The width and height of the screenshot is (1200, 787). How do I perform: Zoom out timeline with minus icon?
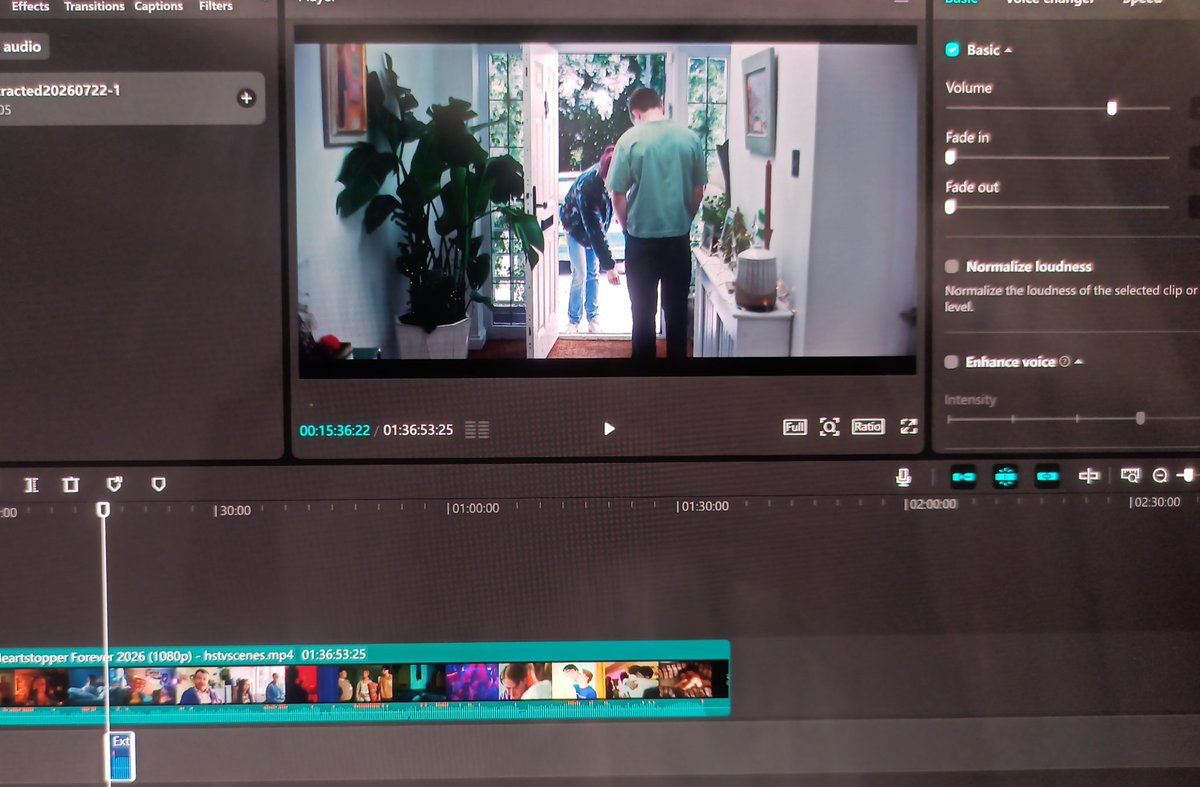tap(1160, 476)
